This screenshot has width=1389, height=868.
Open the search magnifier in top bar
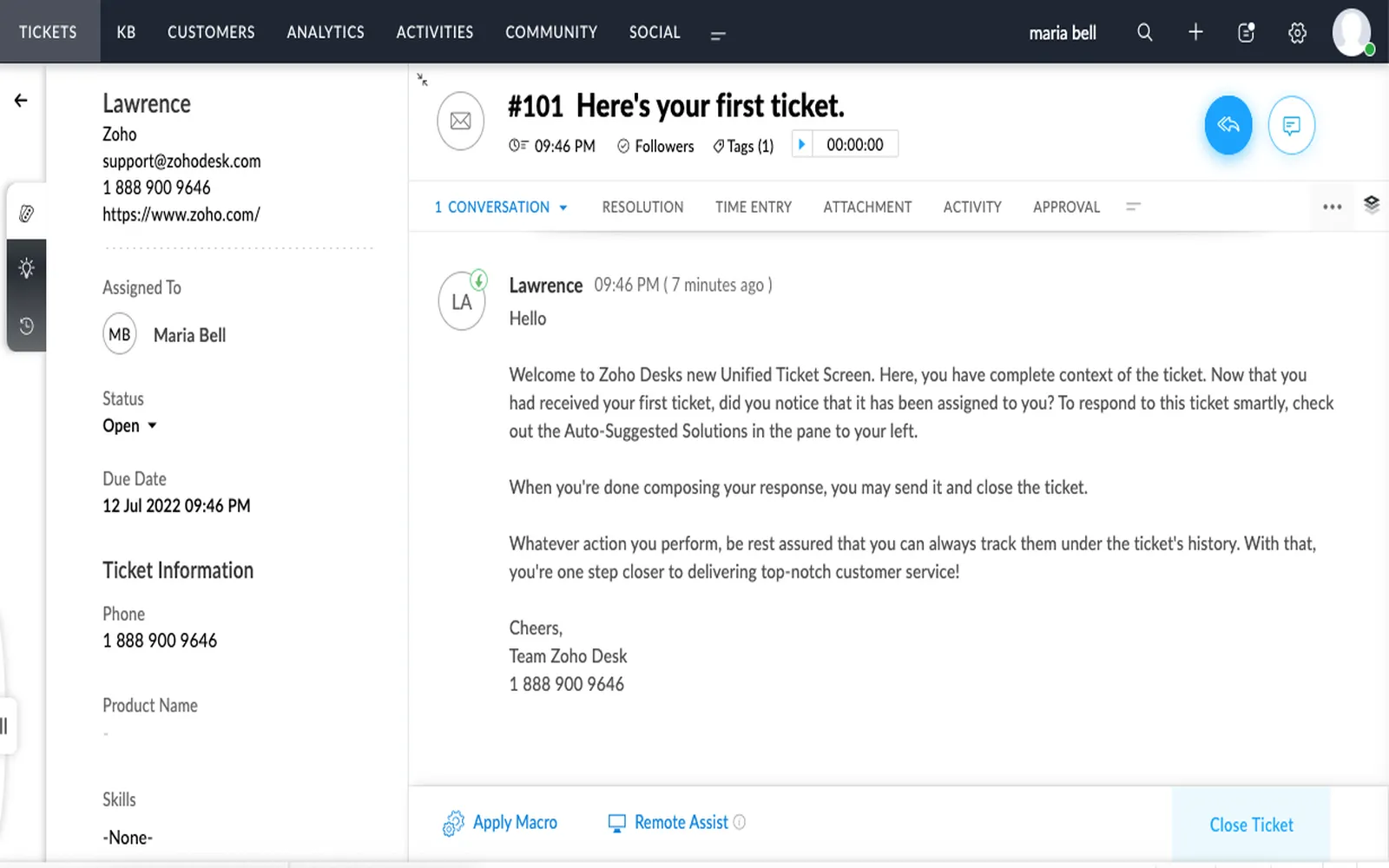pyautogui.click(x=1144, y=33)
